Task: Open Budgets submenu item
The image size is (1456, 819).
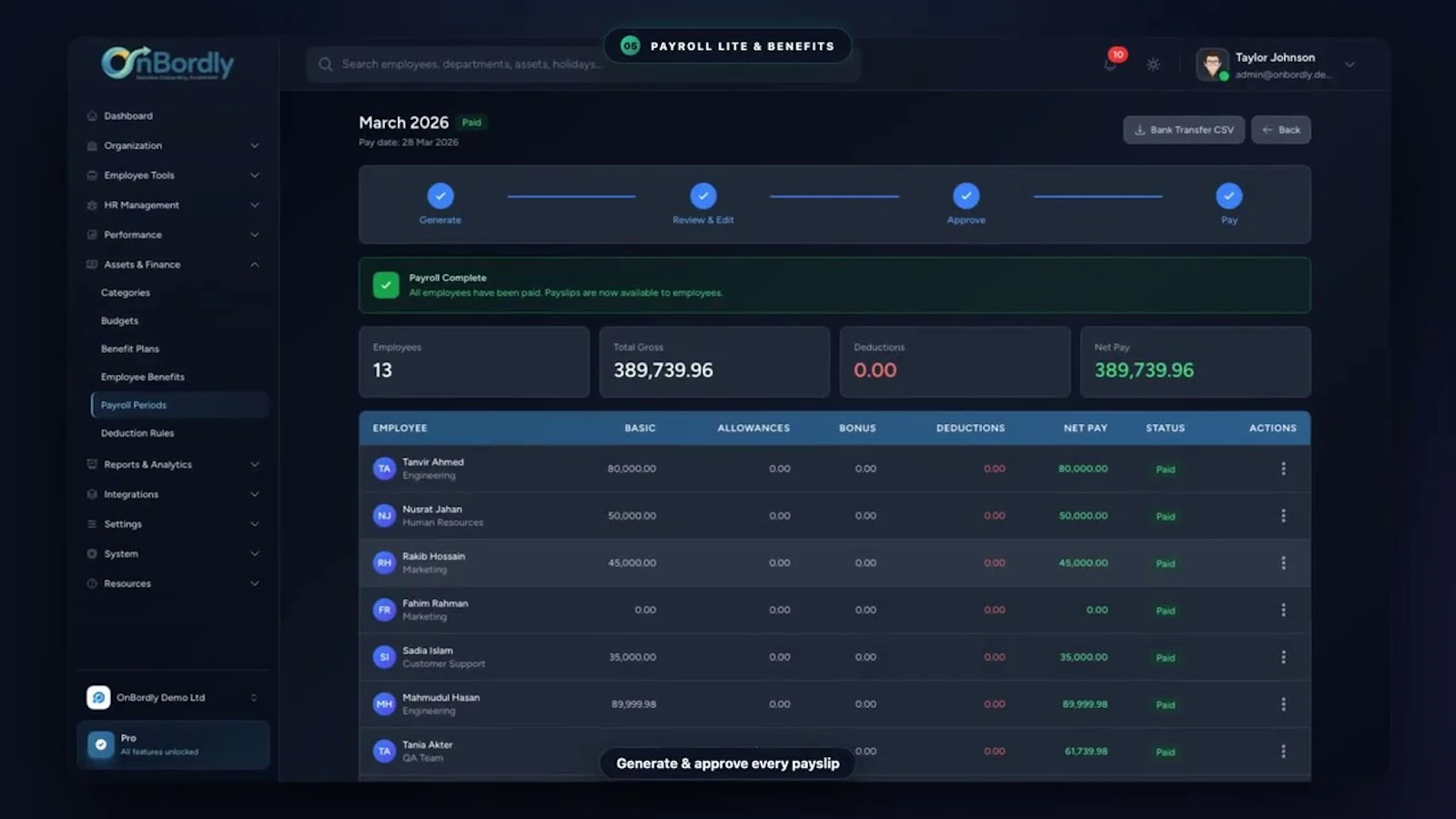Action: click(x=119, y=321)
